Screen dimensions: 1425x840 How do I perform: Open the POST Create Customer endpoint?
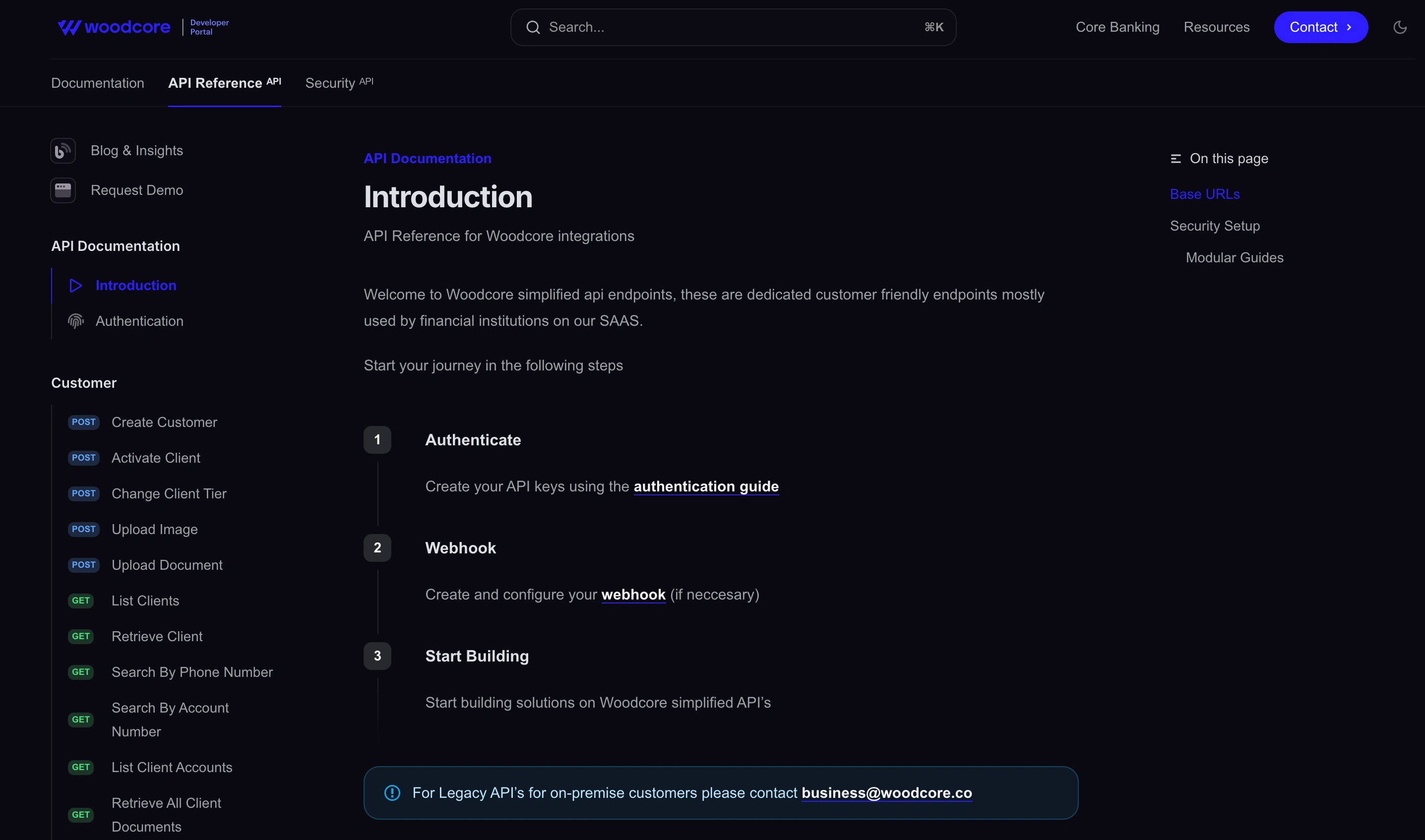click(x=143, y=422)
